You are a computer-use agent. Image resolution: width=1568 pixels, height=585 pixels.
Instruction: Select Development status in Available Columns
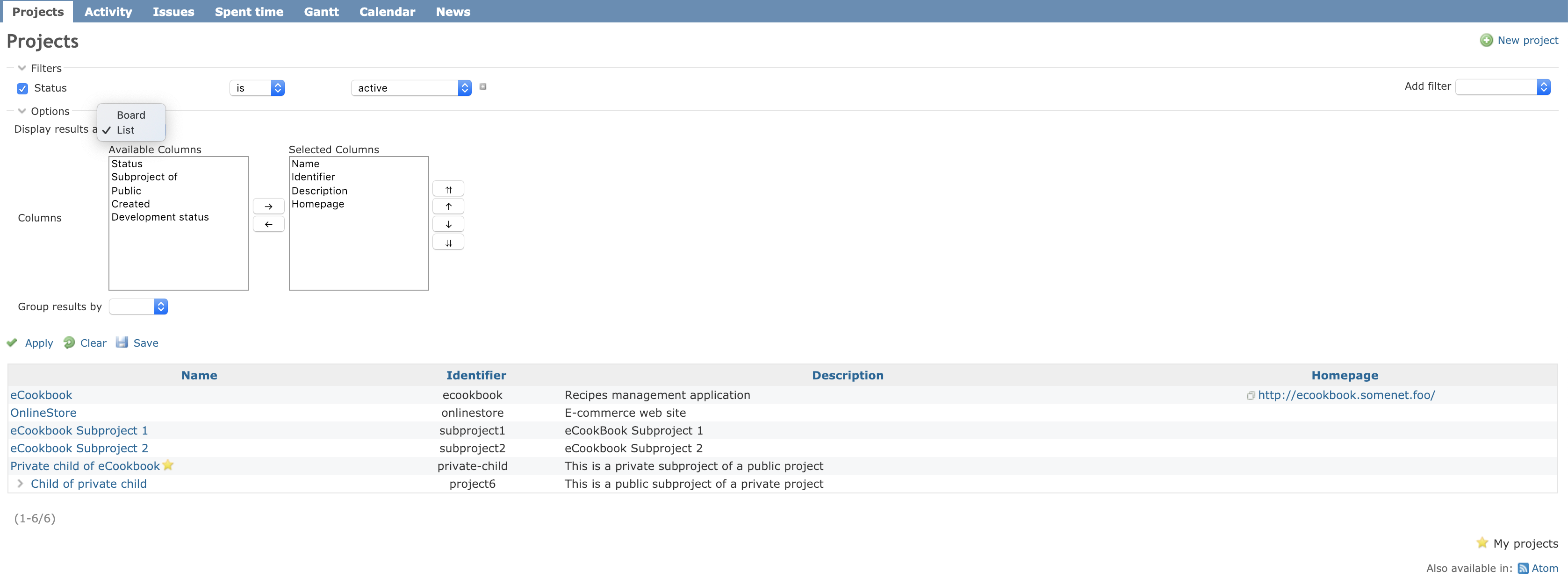159,217
